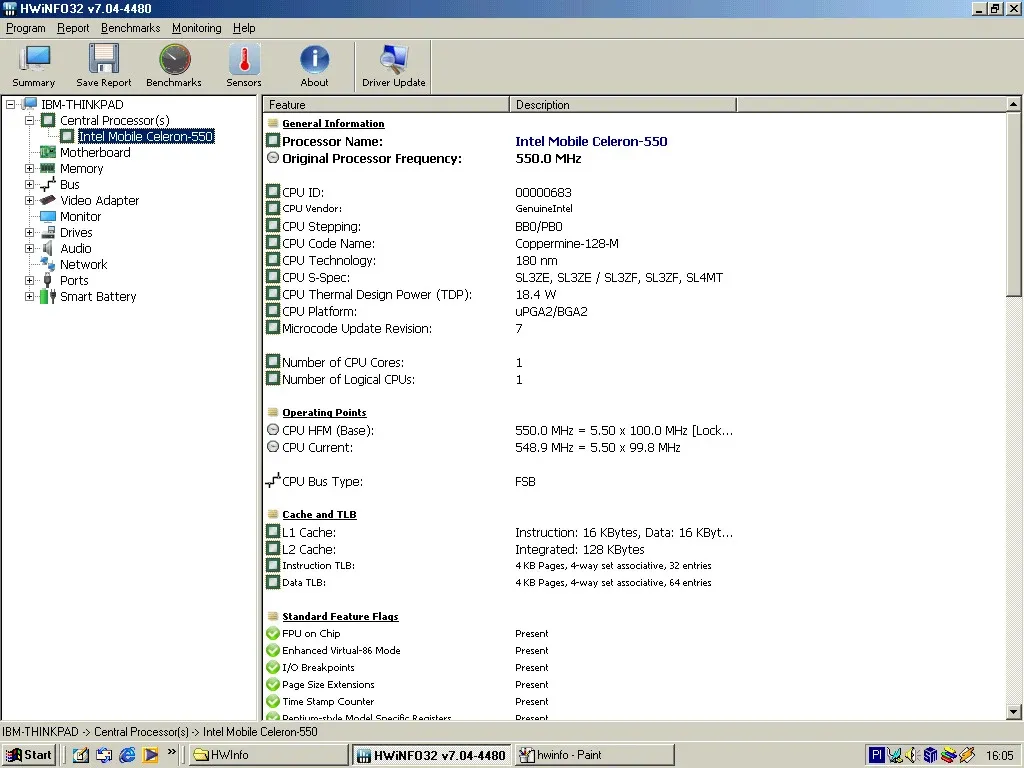Select the CPU HFM (Base) row
Image resolution: width=1024 pixels, height=768 pixels.
(x=500, y=430)
